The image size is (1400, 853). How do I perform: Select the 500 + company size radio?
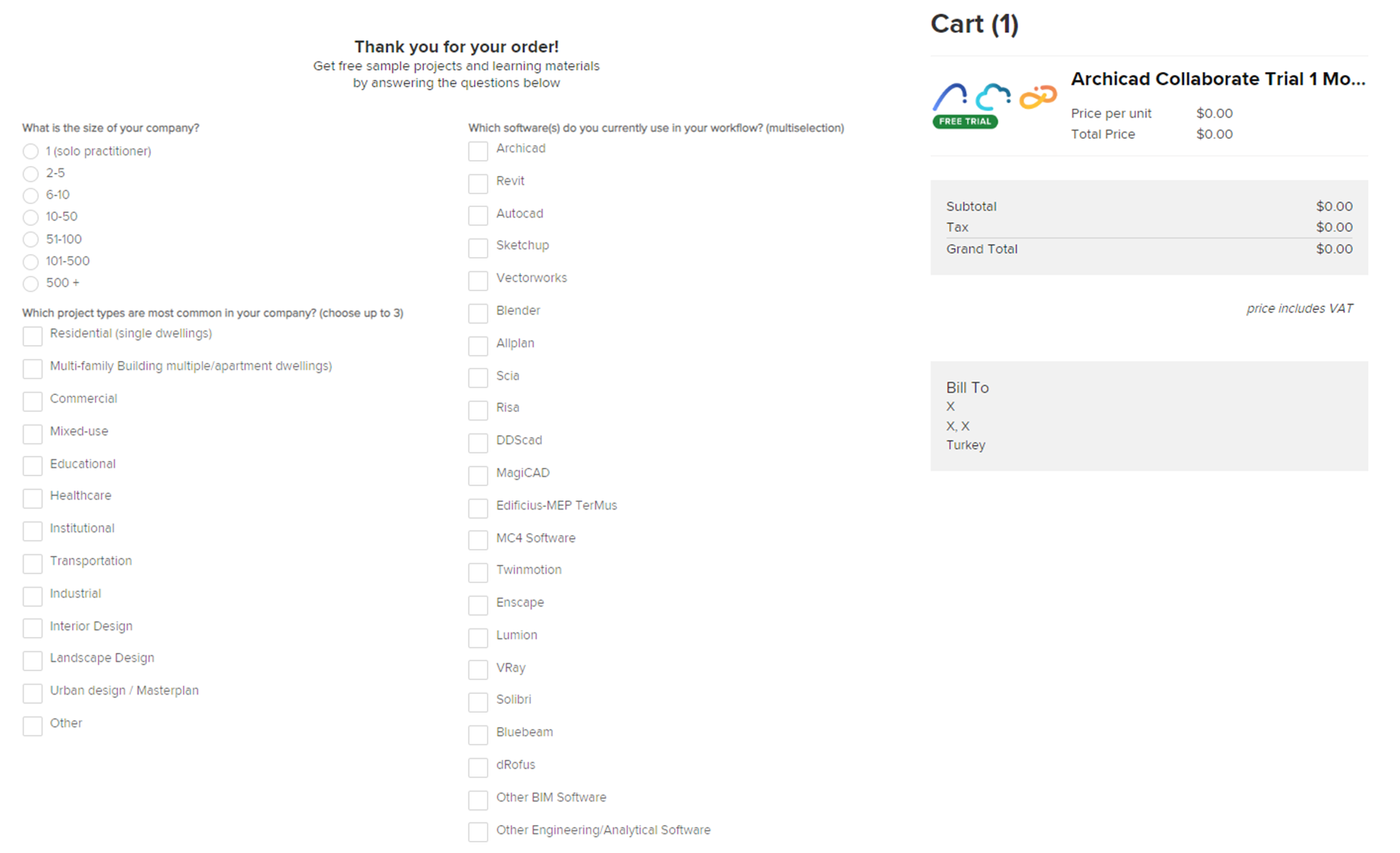[x=30, y=284]
